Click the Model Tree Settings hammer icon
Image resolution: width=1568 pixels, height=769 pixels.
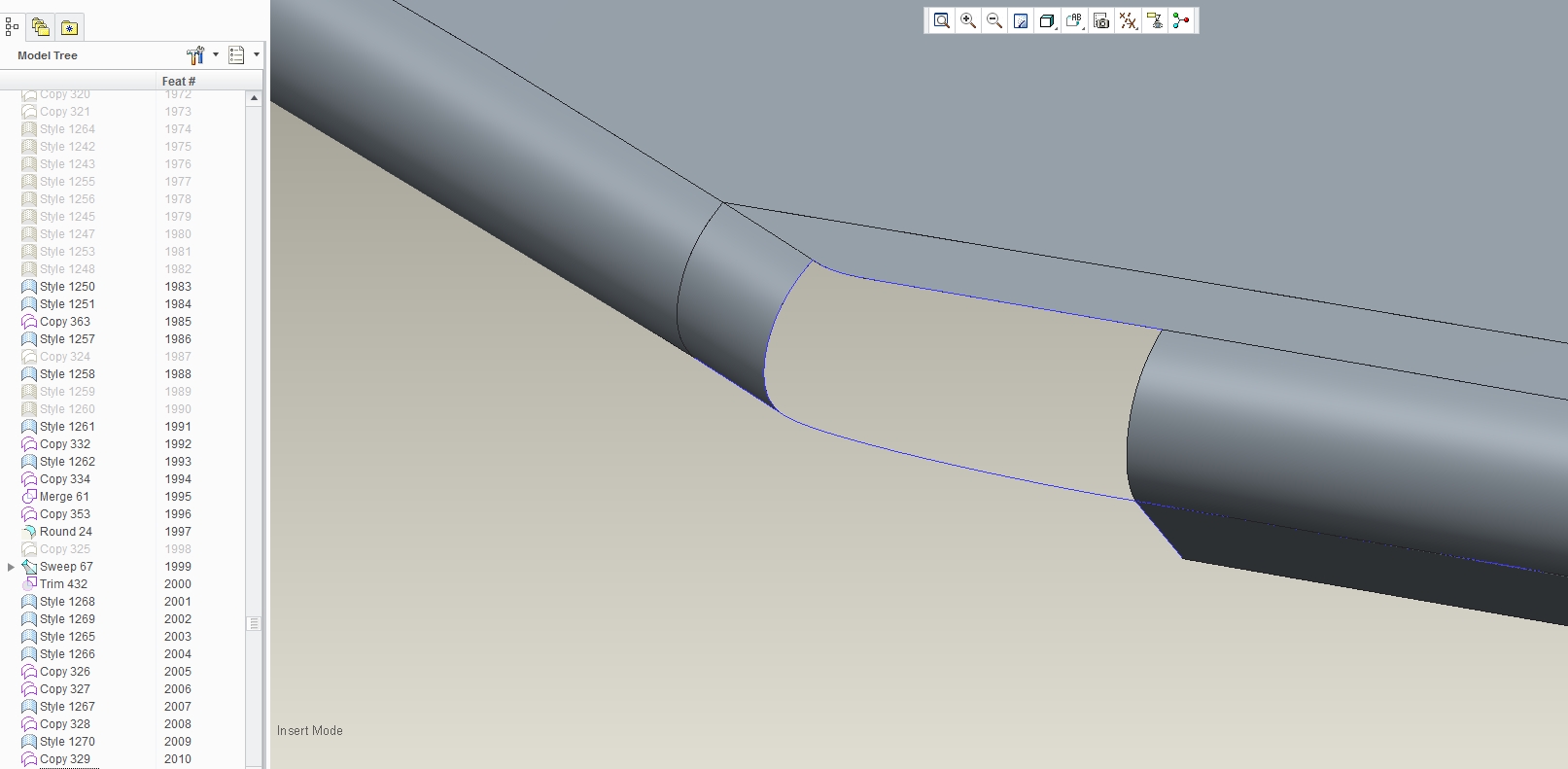tap(195, 55)
